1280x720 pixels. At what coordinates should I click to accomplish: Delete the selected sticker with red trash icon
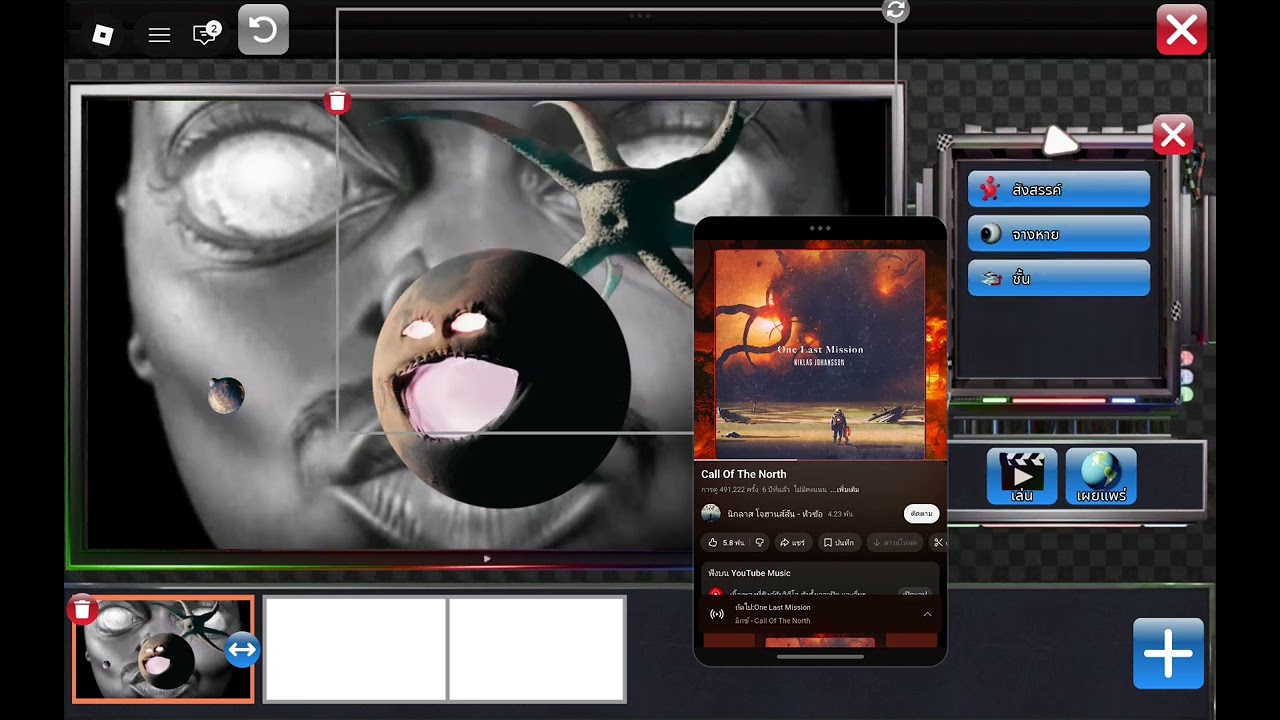point(337,101)
